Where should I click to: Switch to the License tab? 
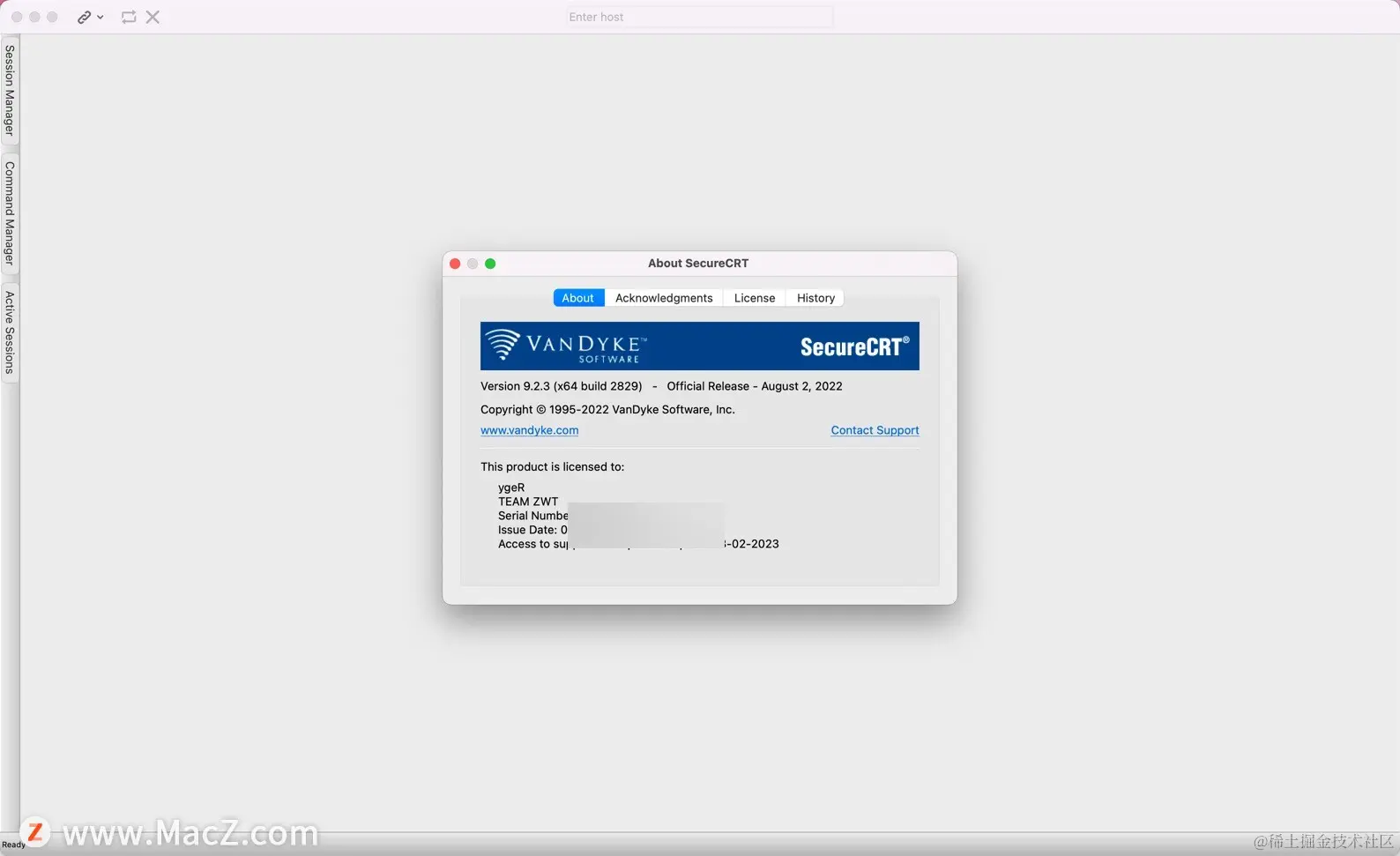[x=755, y=298]
